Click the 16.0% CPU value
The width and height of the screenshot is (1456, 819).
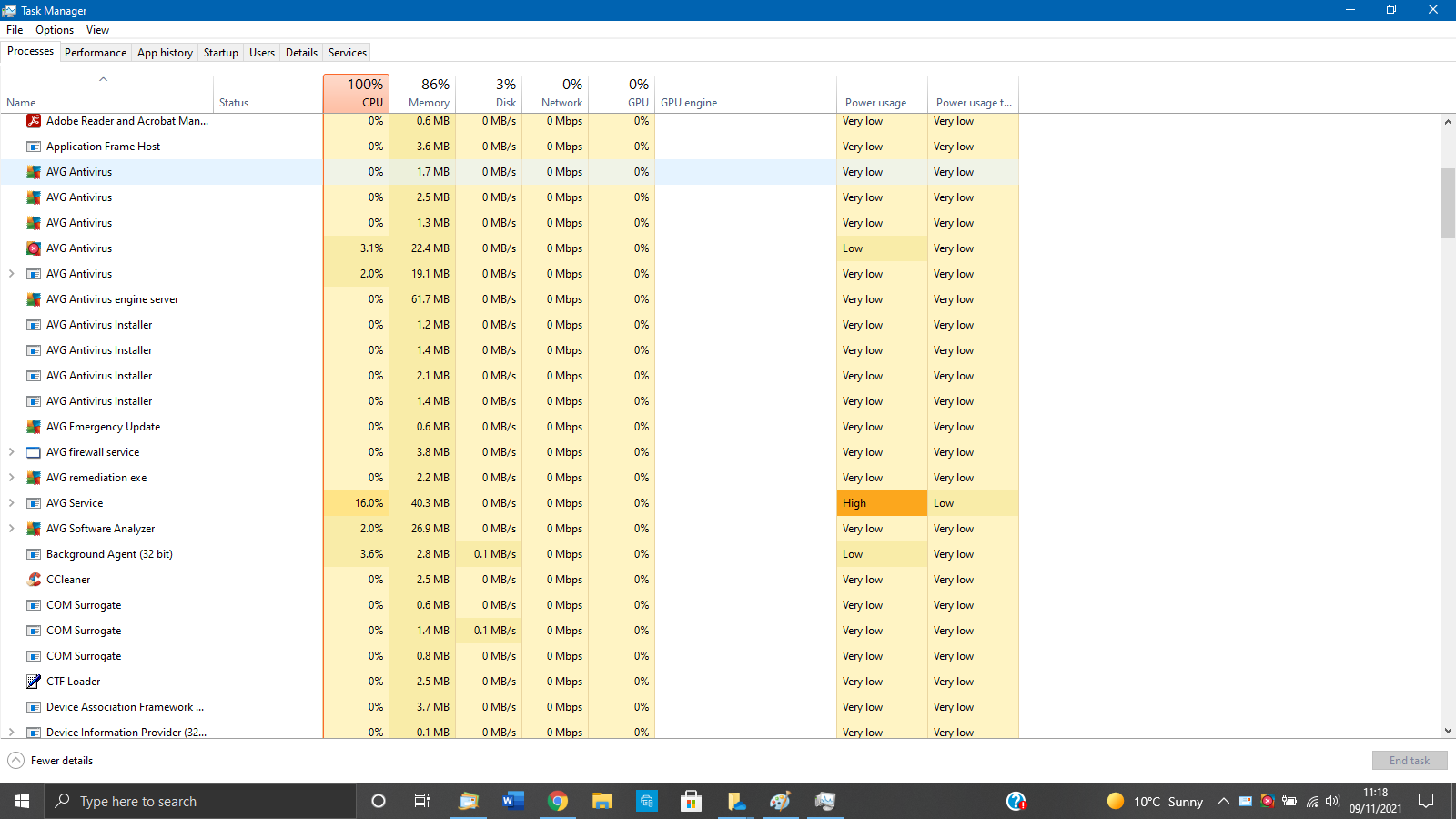point(369,503)
